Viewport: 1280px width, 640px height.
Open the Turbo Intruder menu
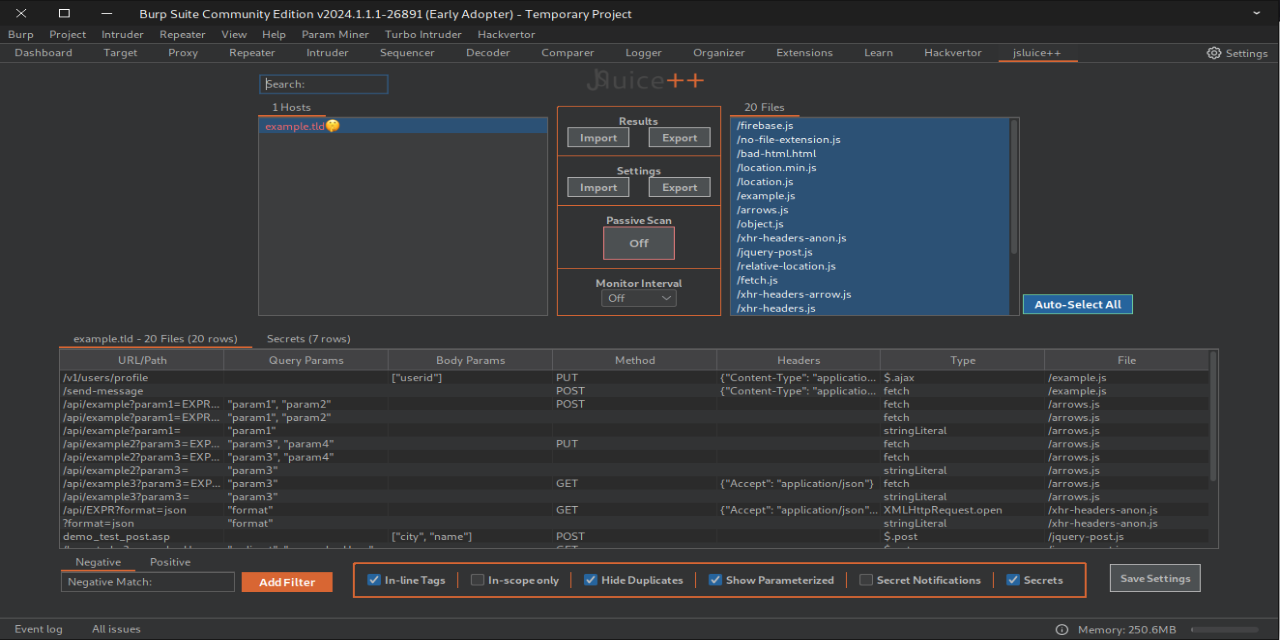pos(423,33)
